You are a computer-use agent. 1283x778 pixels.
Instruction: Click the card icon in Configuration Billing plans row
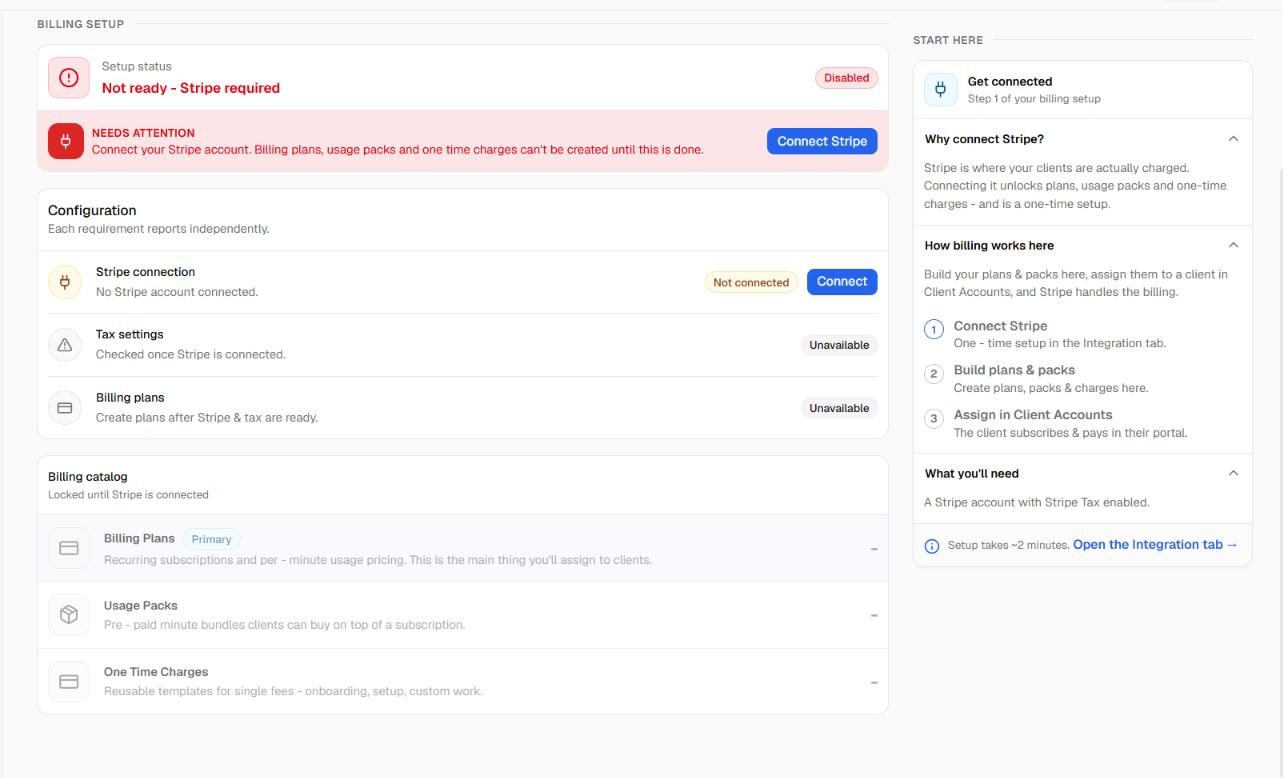65,408
